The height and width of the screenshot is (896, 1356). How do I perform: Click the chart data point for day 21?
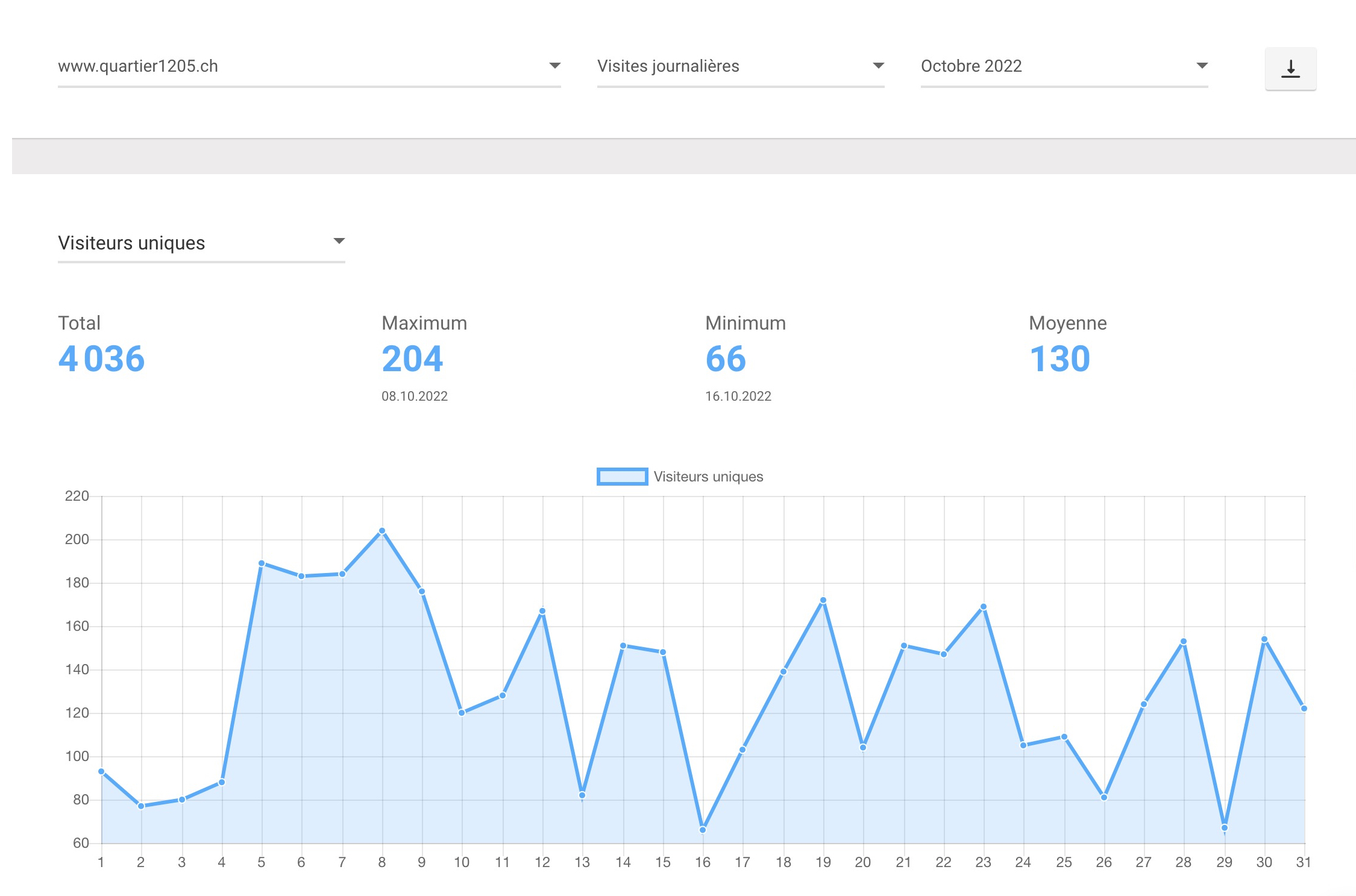coord(904,646)
